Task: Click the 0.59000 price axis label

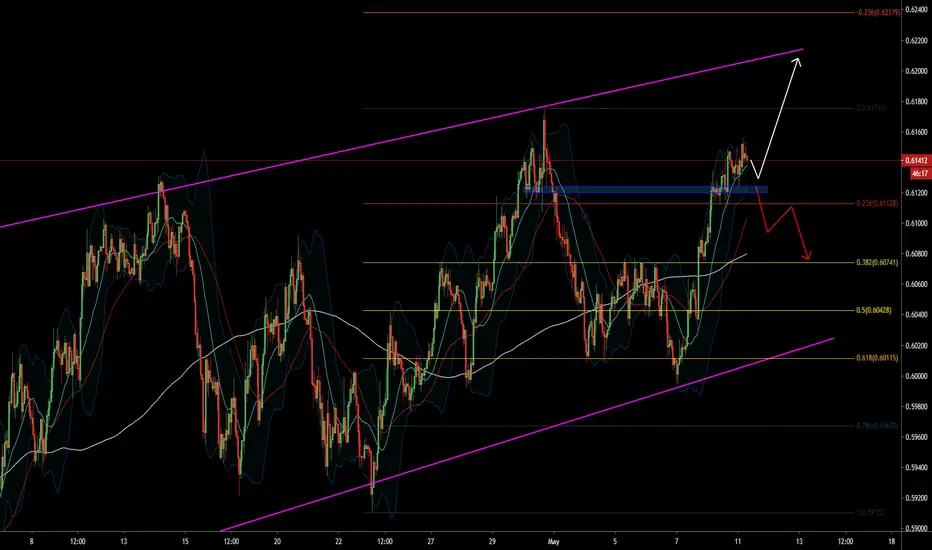Action: click(x=916, y=529)
